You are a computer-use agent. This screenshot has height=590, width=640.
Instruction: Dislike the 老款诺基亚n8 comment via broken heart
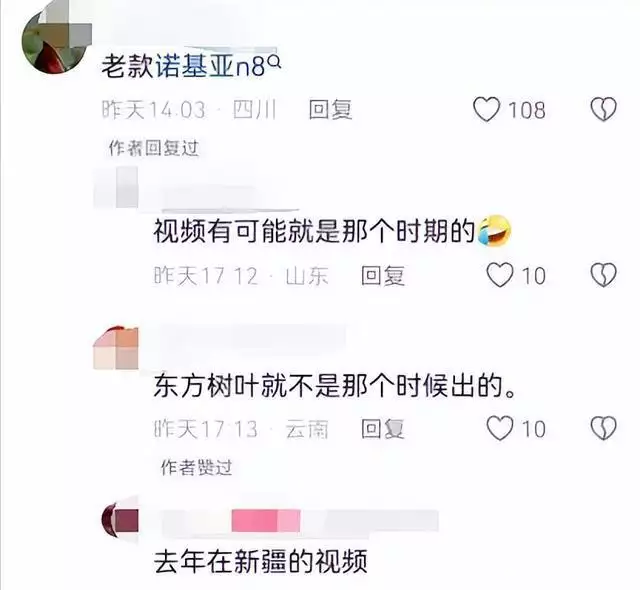click(x=603, y=109)
